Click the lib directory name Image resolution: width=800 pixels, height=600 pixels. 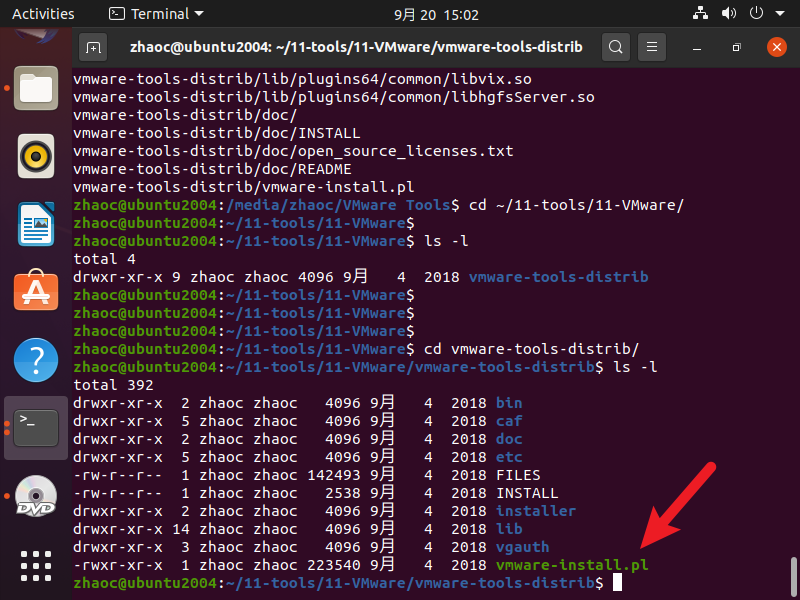tap(509, 529)
